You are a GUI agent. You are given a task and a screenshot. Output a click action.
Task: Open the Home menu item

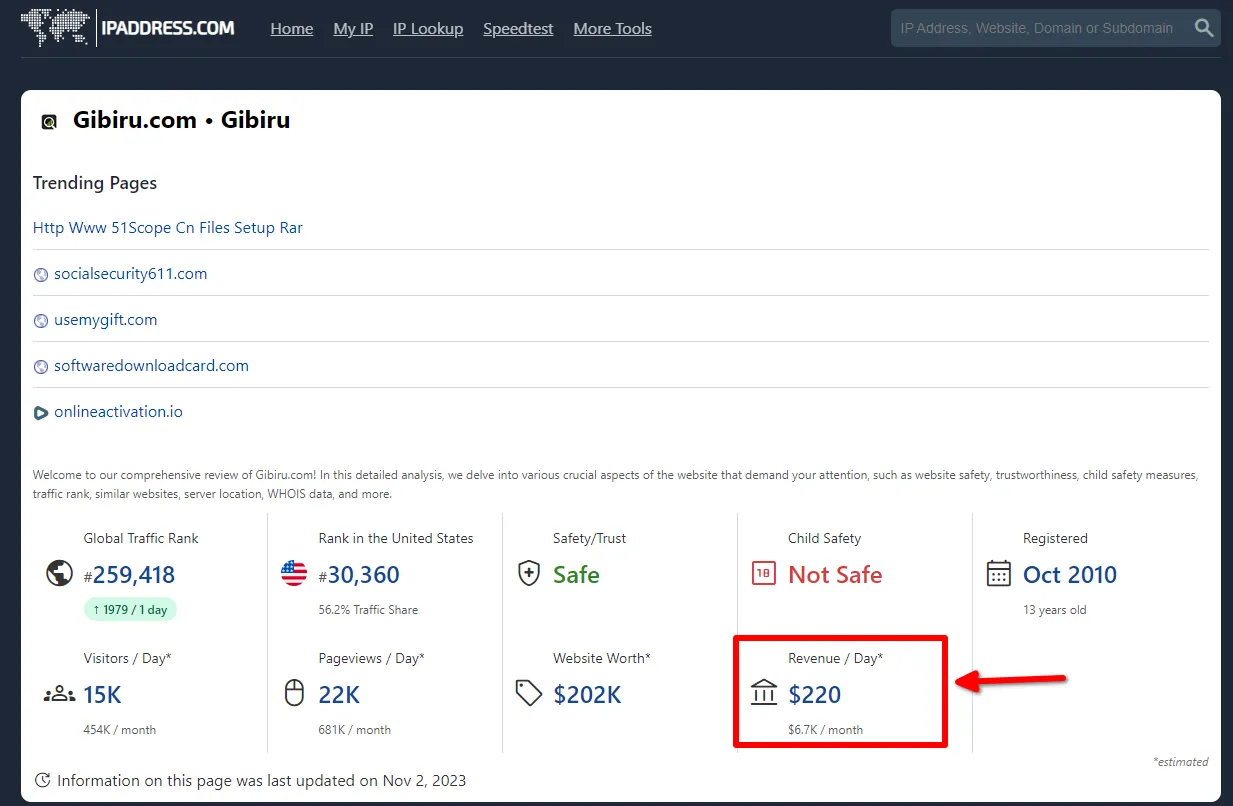(292, 29)
